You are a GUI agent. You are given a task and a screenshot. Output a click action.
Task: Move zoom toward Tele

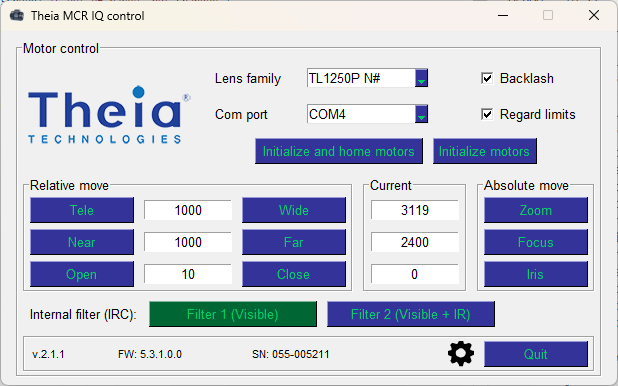(82, 210)
